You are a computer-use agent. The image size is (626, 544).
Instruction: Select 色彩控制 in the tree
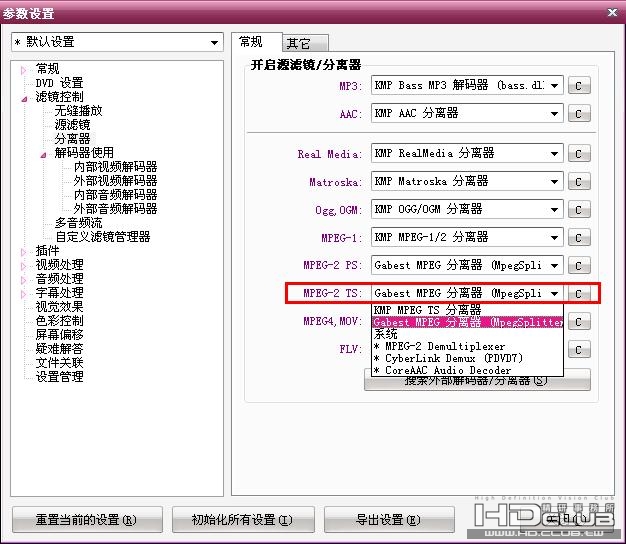59,320
